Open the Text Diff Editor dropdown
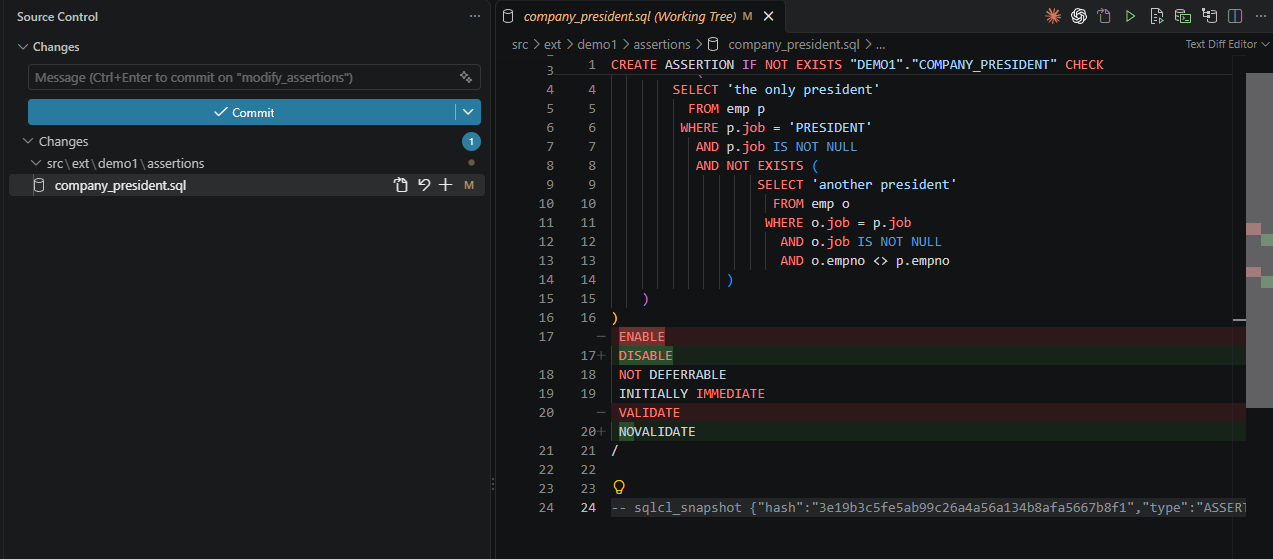Screen dimensions: 1273x559 click(1227, 44)
